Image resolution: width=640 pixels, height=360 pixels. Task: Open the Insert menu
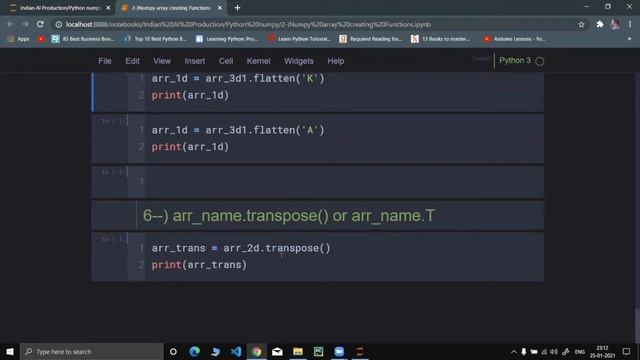[x=195, y=61]
